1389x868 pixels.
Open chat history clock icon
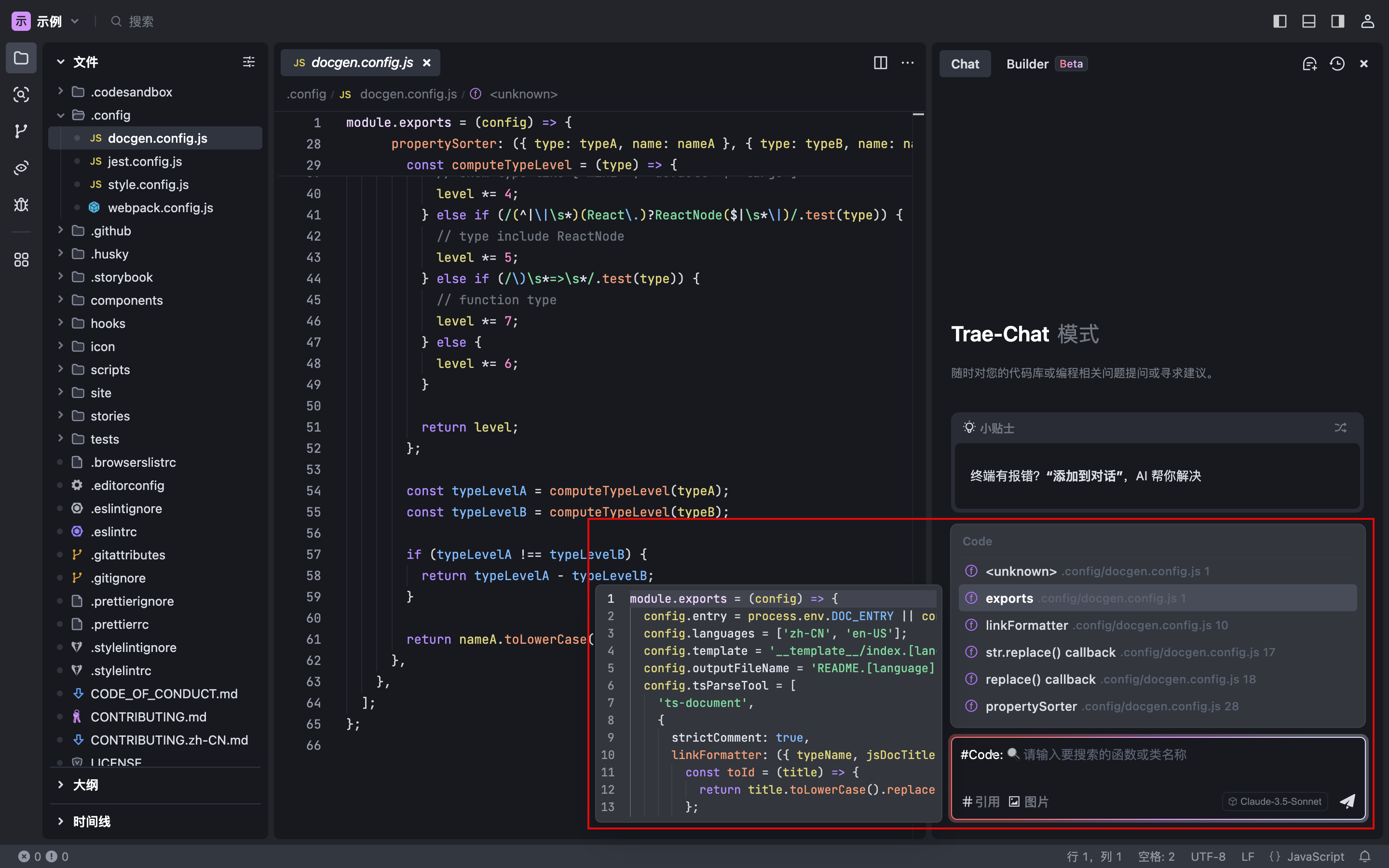coord(1337,64)
